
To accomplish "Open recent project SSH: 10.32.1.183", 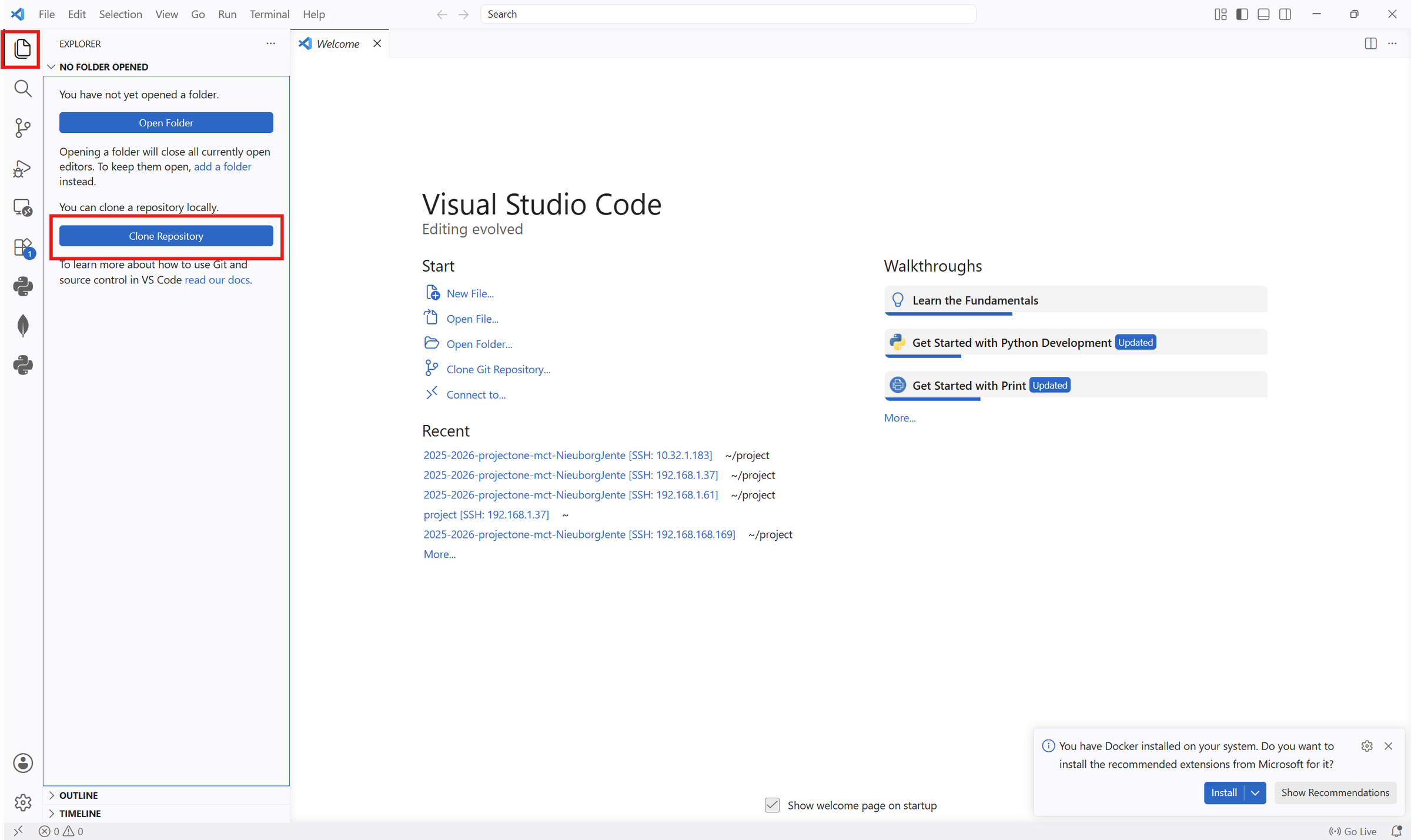I will click(567, 455).
